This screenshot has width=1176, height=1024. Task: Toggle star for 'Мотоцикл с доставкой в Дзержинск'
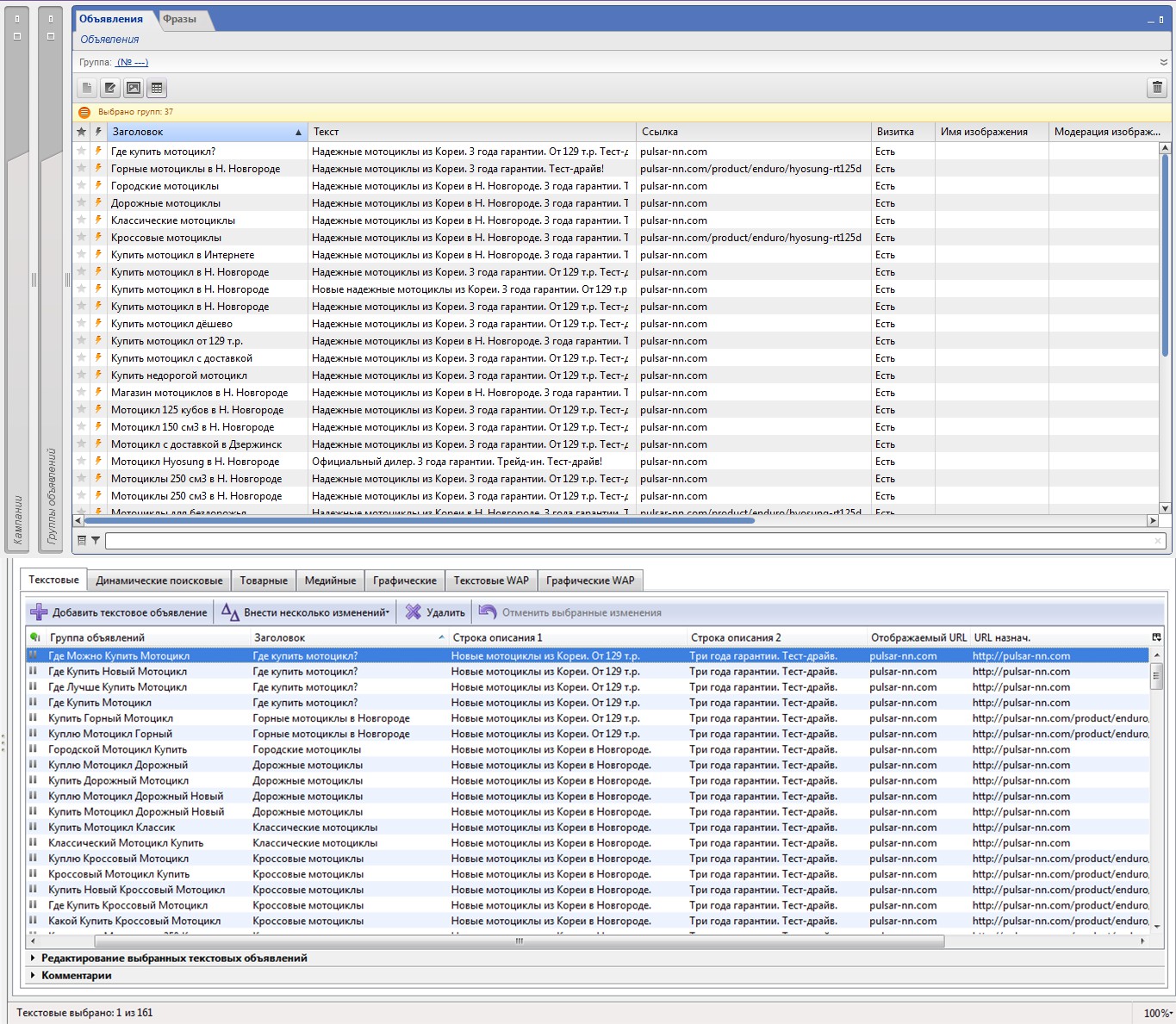(x=82, y=444)
